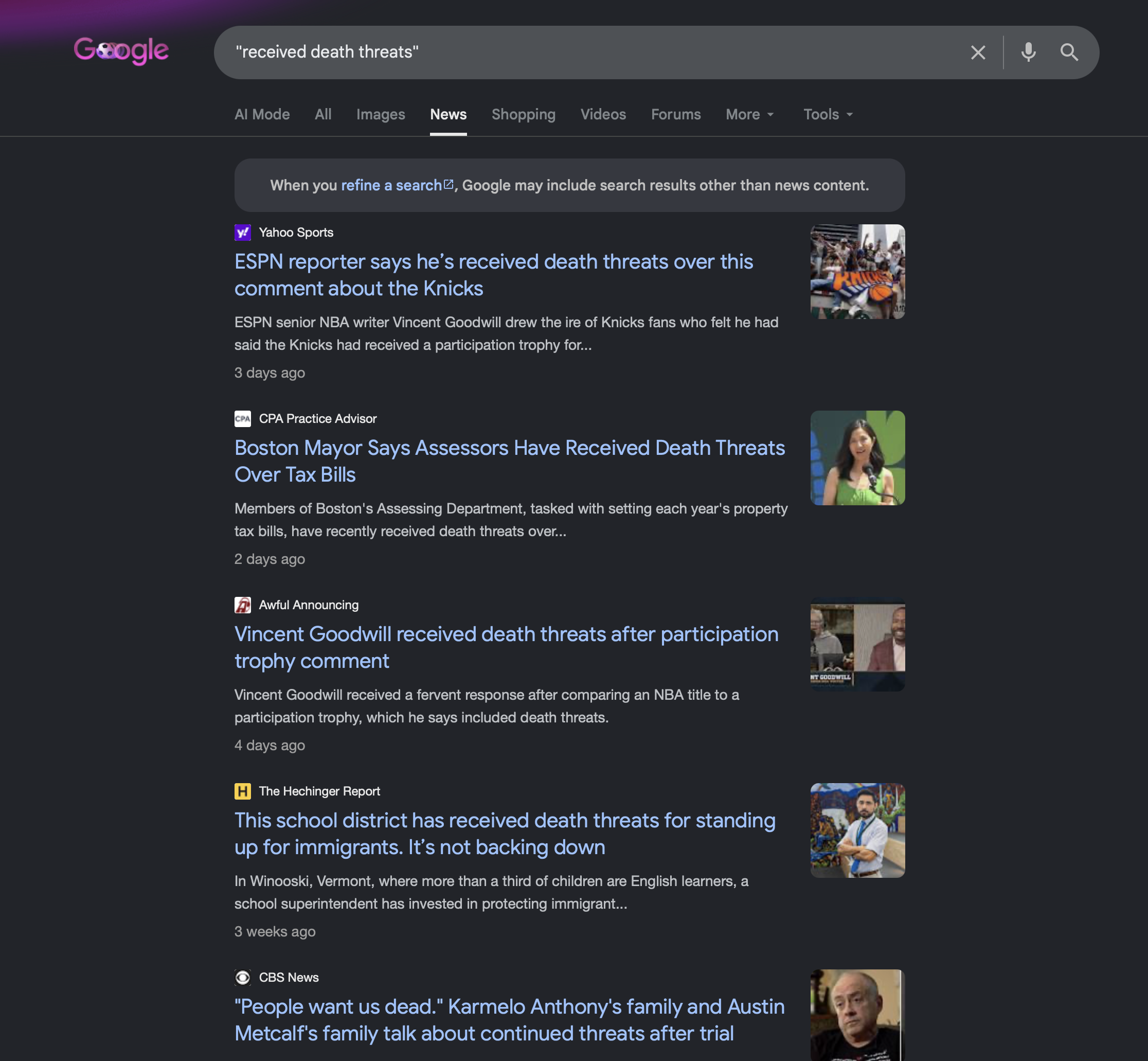Click the "3 weeks ago" timestamp

click(275, 931)
